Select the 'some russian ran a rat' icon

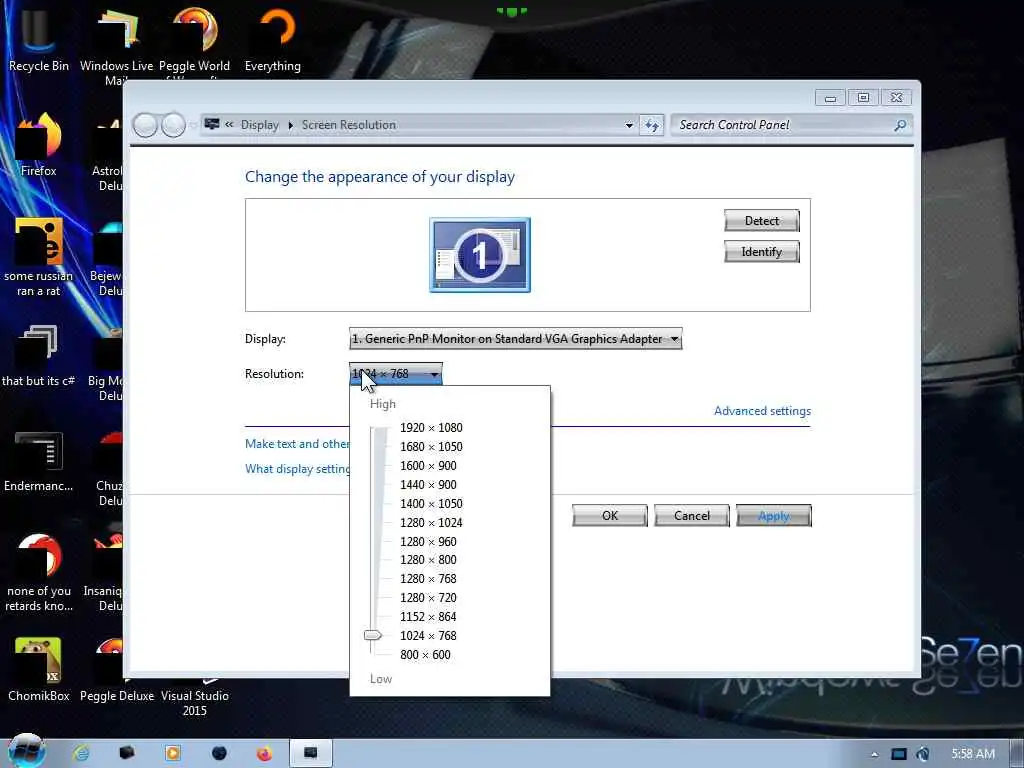click(x=39, y=257)
